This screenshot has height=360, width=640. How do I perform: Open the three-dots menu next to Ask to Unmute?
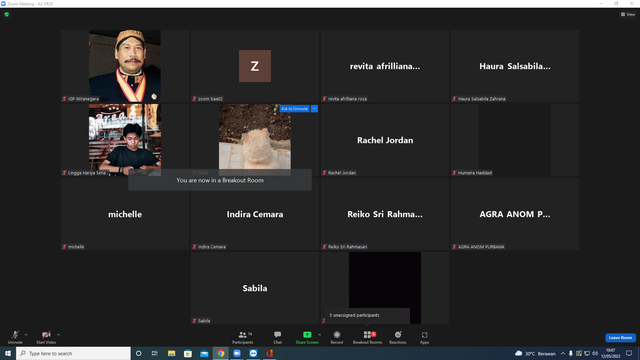314,109
